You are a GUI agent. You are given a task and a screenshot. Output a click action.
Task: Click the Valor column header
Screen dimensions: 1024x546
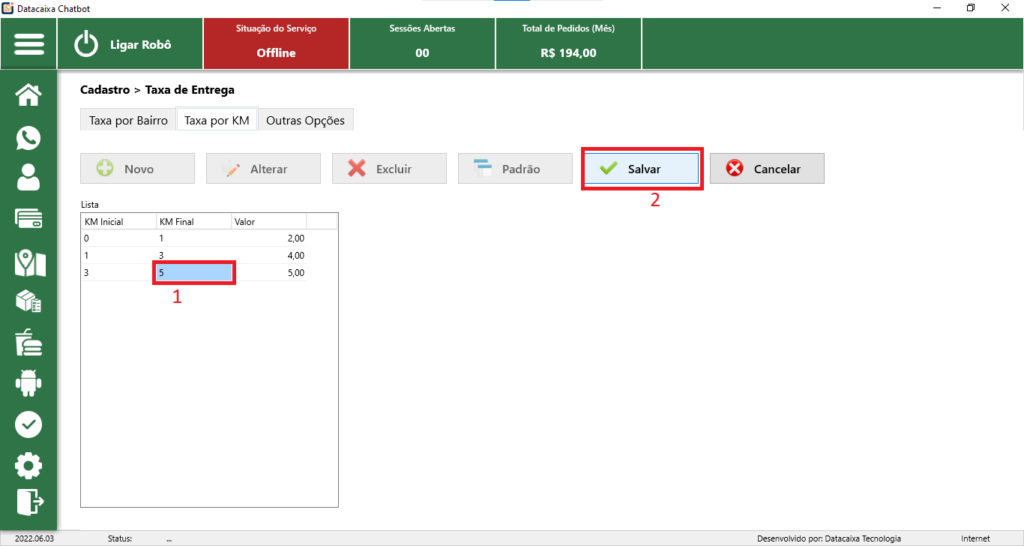click(x=268, y=221)
